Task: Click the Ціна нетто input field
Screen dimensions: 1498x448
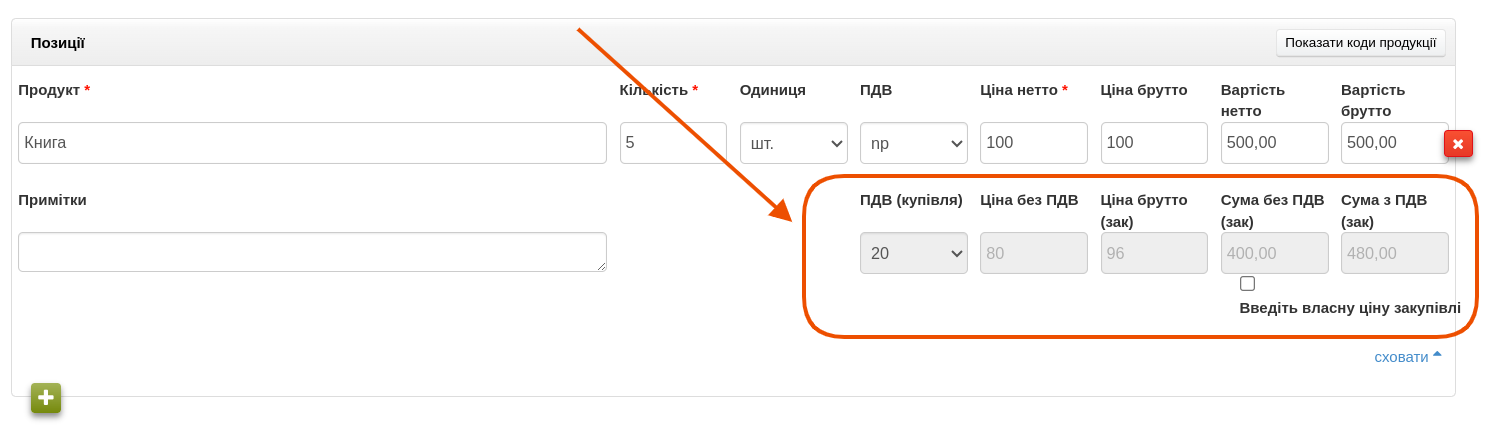Action: click(1033, 143)
